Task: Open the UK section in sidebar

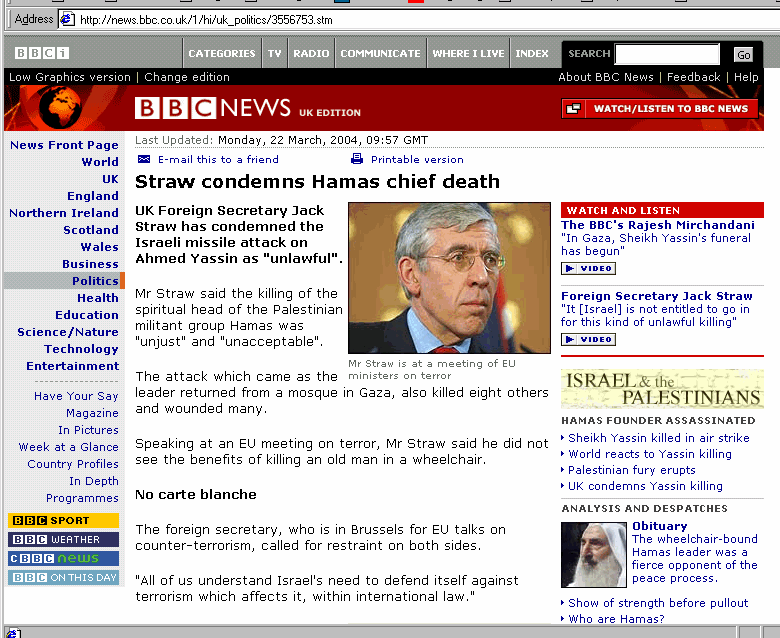Action: point(110,179)
